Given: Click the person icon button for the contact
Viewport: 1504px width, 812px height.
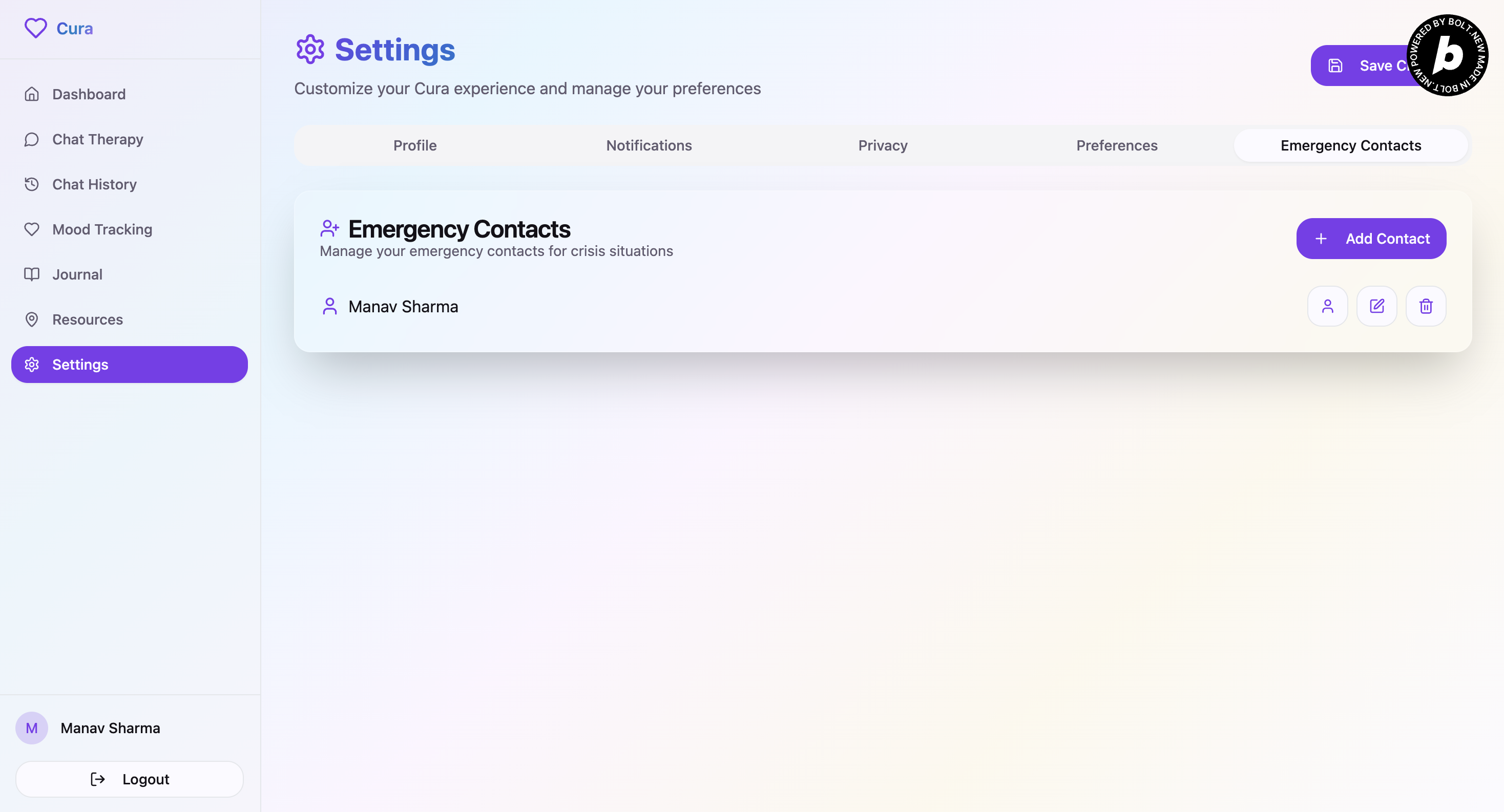Looking at the screenshot, I should pos(1327,306).
